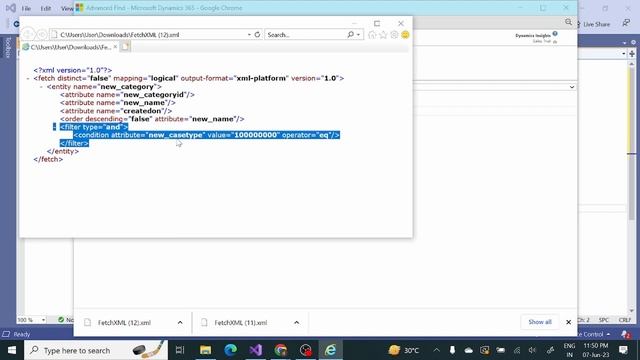Open the Toolbox side tab in Visual Studio
This screenshot has height=360, width=640.
8,47
